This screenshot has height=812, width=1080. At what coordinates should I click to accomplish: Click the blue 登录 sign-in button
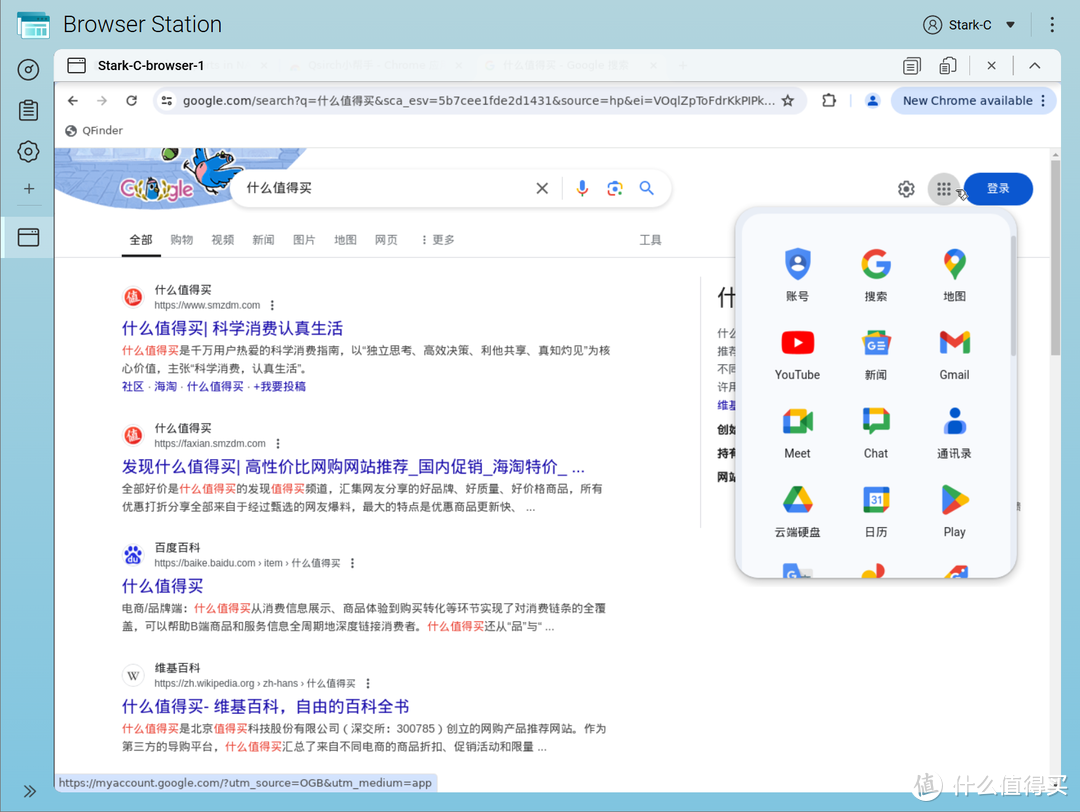pos(998,188)
